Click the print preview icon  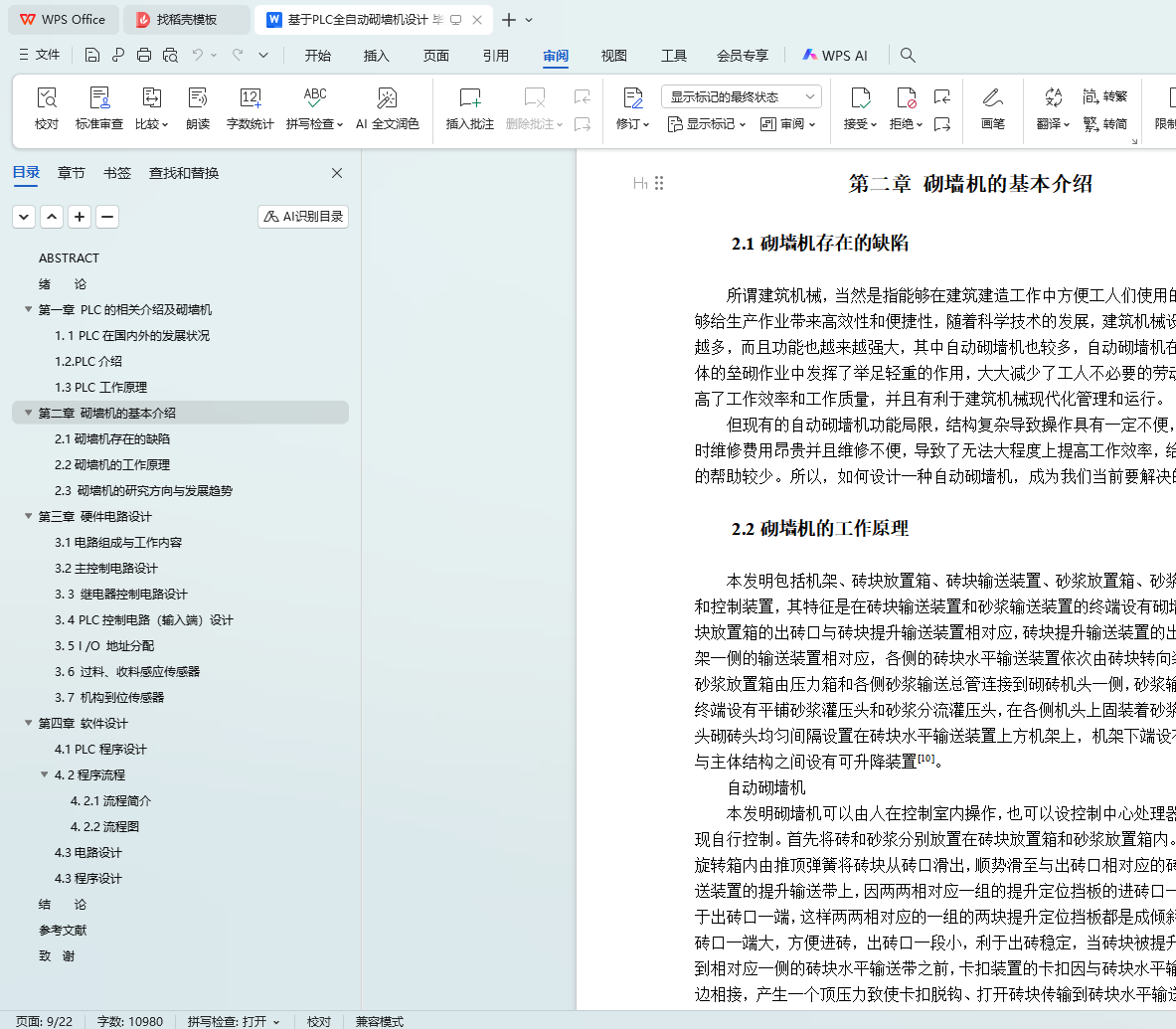point(170,55)
